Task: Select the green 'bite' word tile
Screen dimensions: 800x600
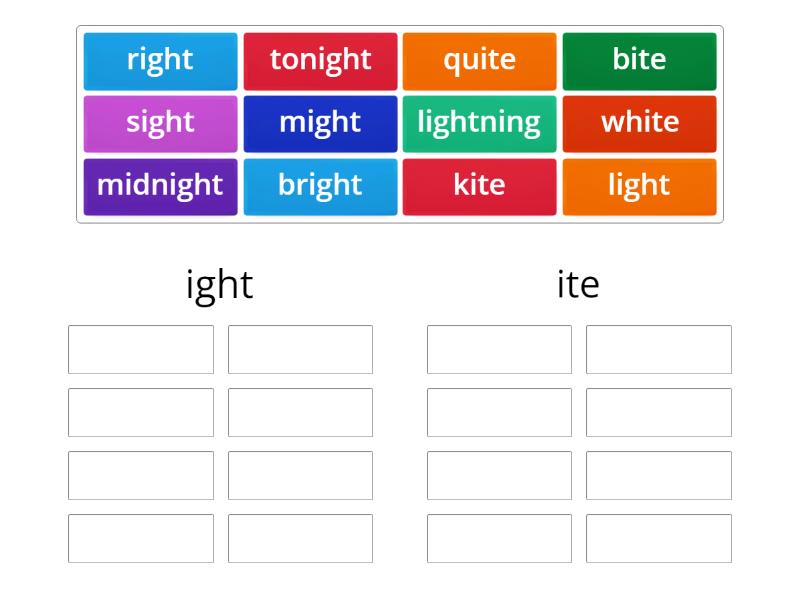Action: coord(639,61)
